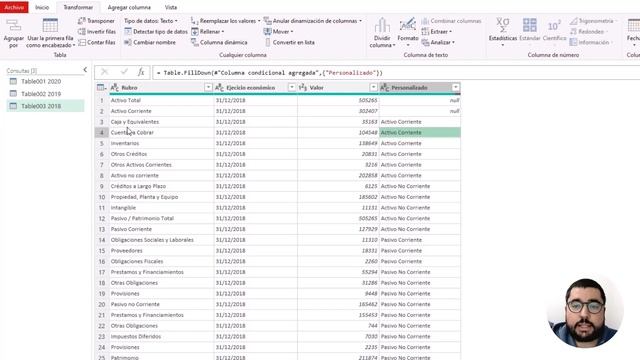Click the Estándar icon

(530, 25)
